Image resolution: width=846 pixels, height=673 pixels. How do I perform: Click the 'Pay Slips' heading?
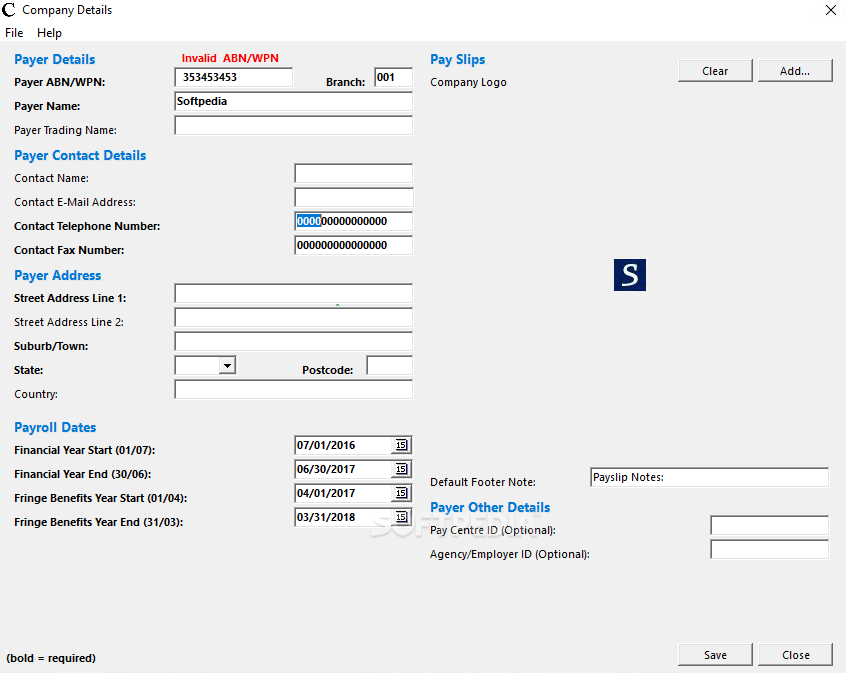click(458, 59)
